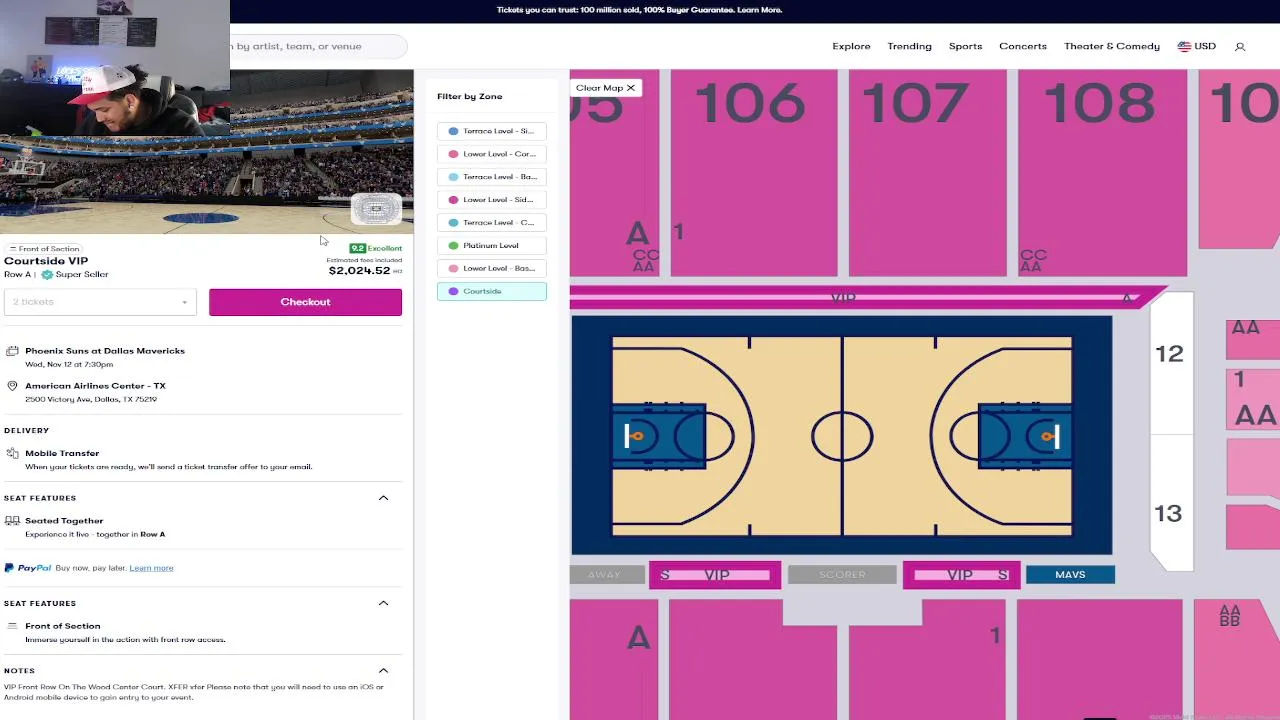Viewport: 1280px width, 720px height.
Task: Click the Checkout button
Action: click(x=305, y=302)
